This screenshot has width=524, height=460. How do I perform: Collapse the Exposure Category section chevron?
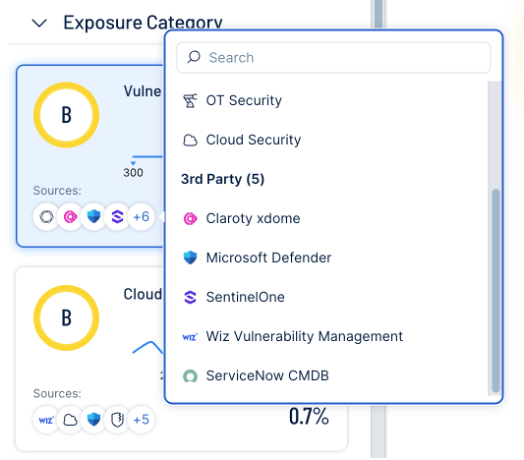point(39,23)
